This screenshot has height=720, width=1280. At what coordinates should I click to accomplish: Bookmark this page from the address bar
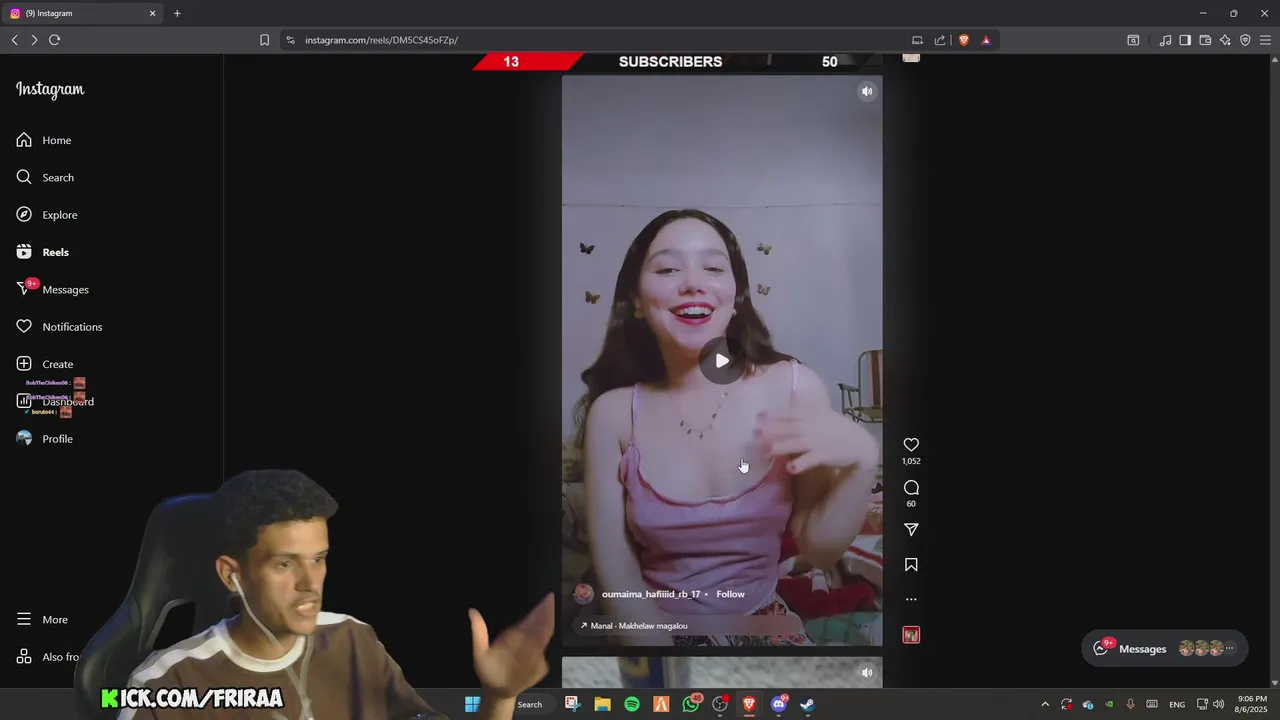click(264, 40)
